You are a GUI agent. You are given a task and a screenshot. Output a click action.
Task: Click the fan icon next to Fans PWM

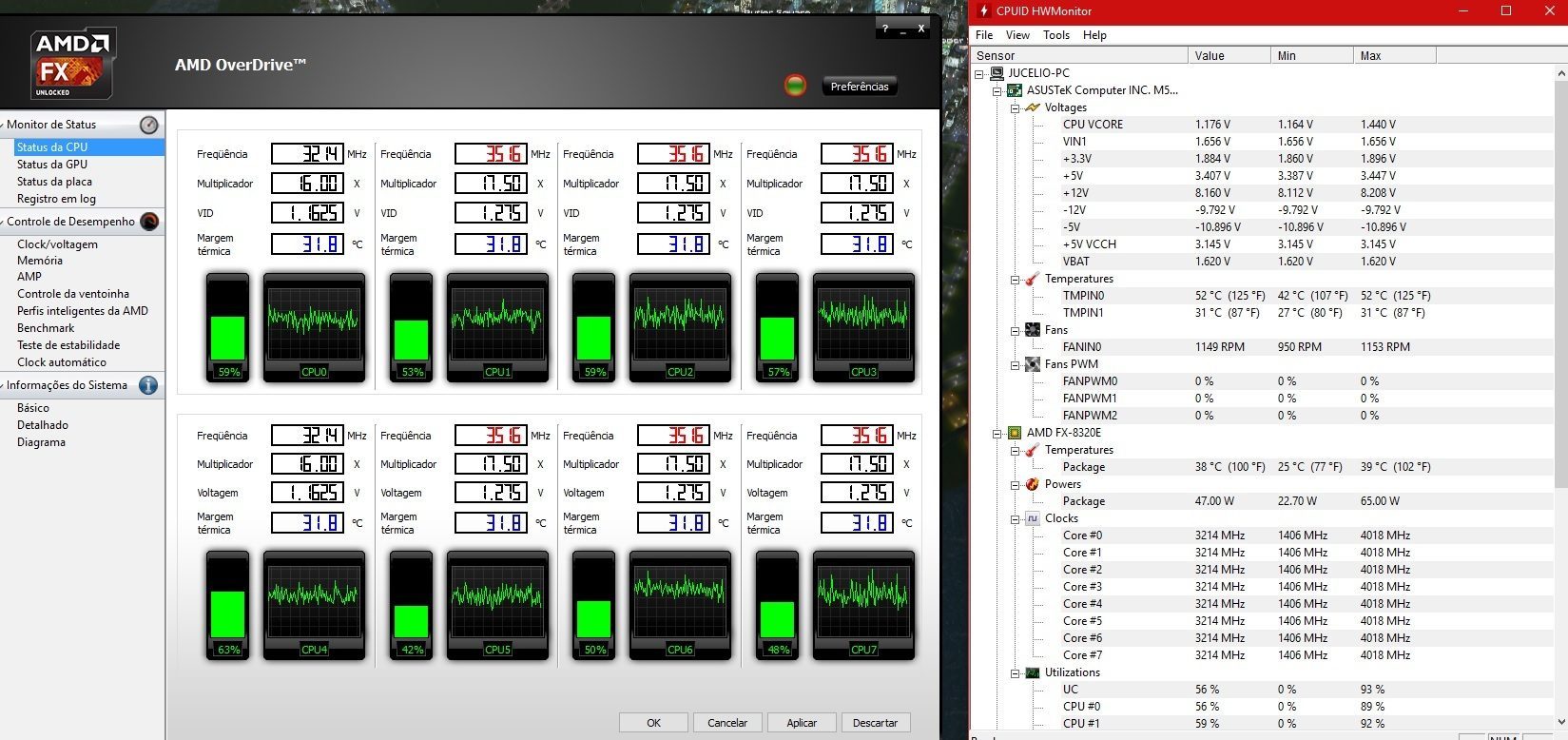point(1033,364)
